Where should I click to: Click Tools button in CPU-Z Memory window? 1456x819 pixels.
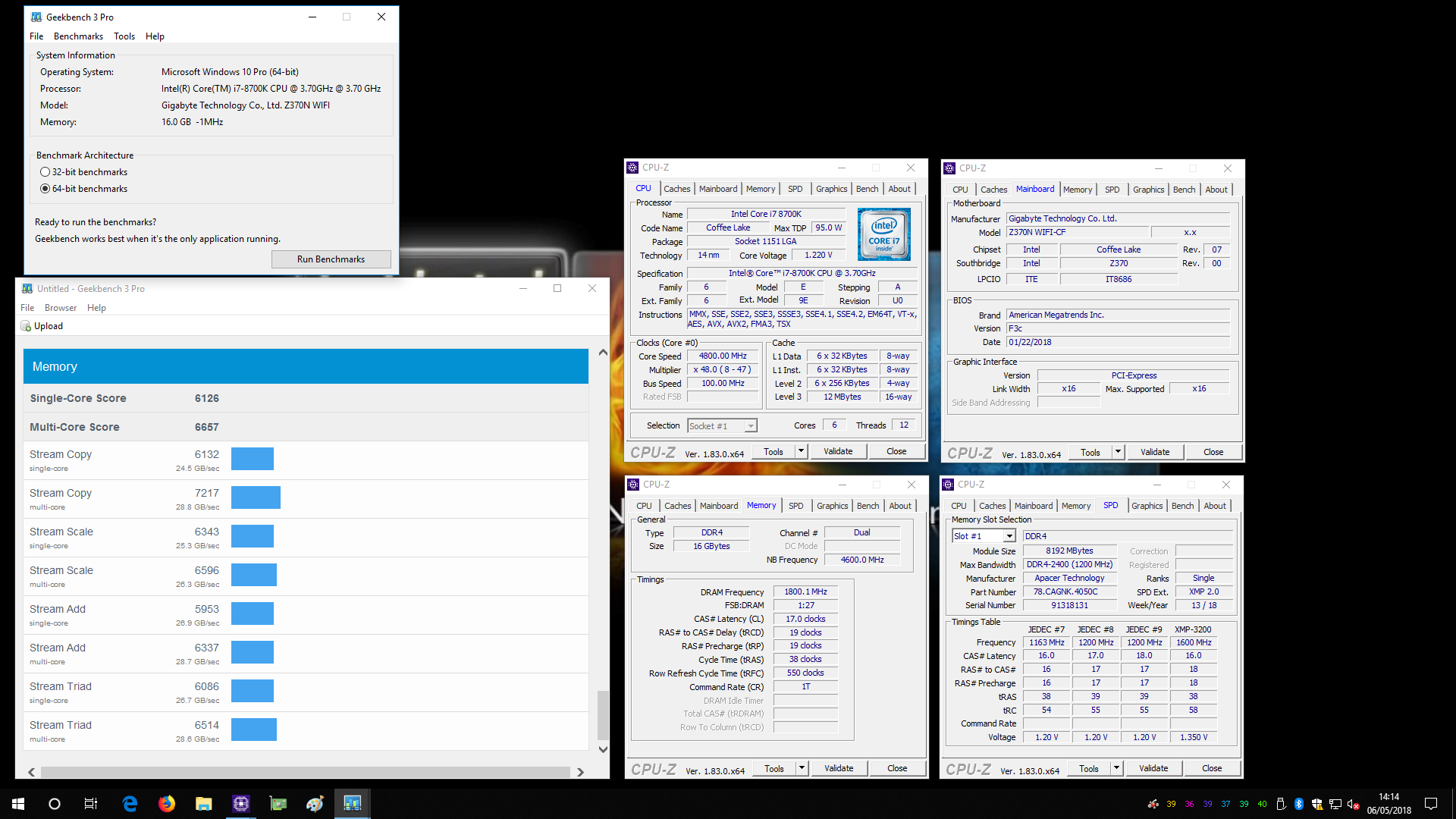pyautogui.click(x=774, y=768)
